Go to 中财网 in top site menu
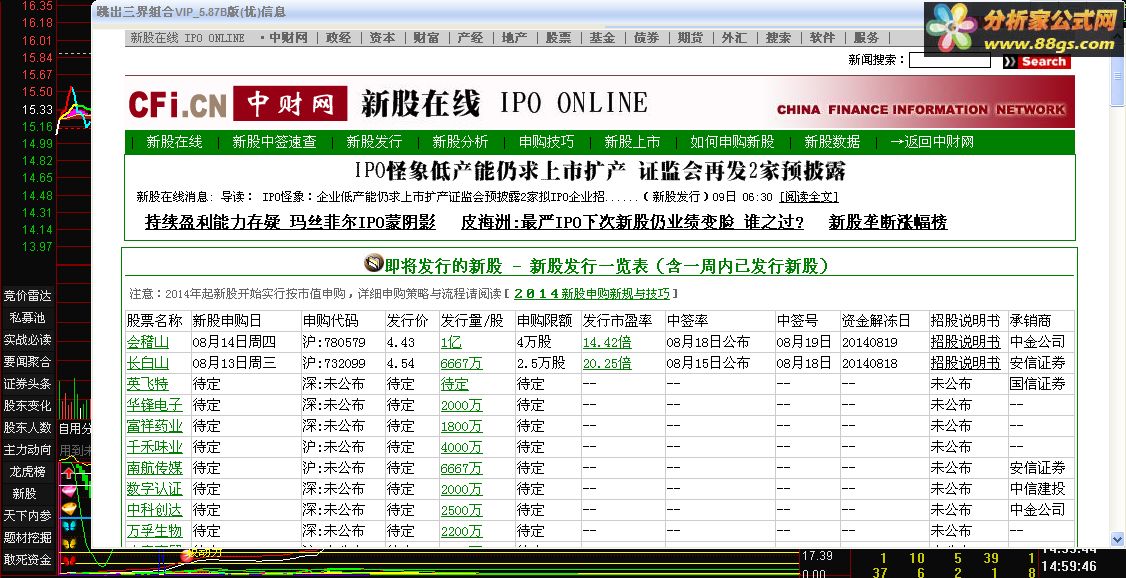Viewport: 1126px width, 578px height. click(288, 38)
